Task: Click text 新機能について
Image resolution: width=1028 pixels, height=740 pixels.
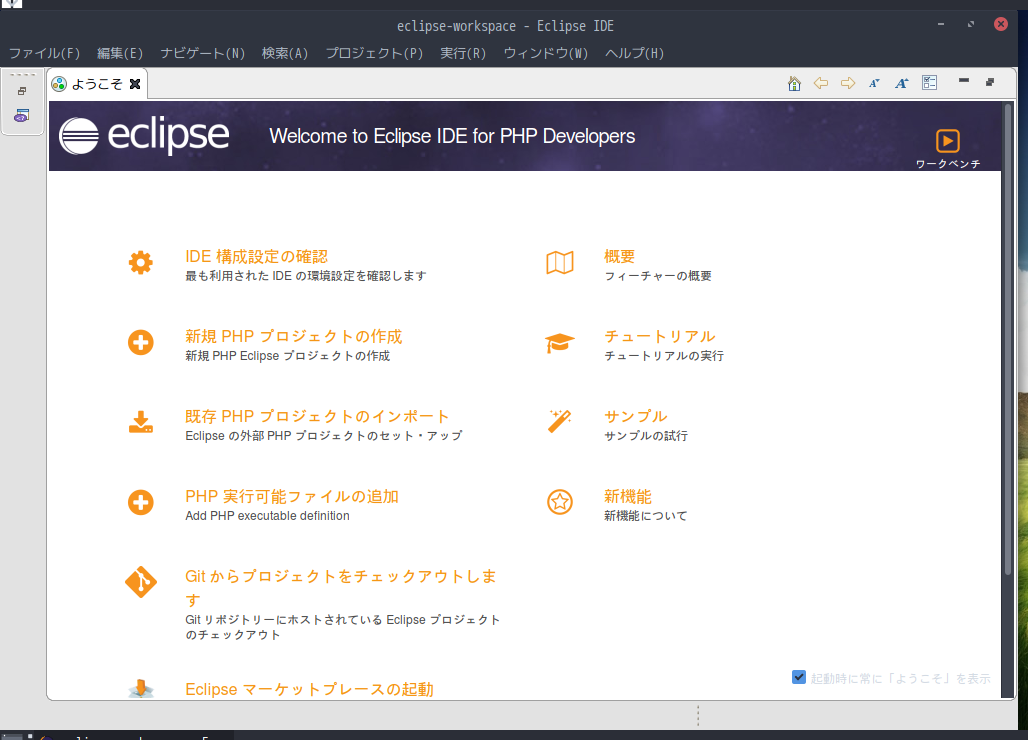Action: pos(646,516)
